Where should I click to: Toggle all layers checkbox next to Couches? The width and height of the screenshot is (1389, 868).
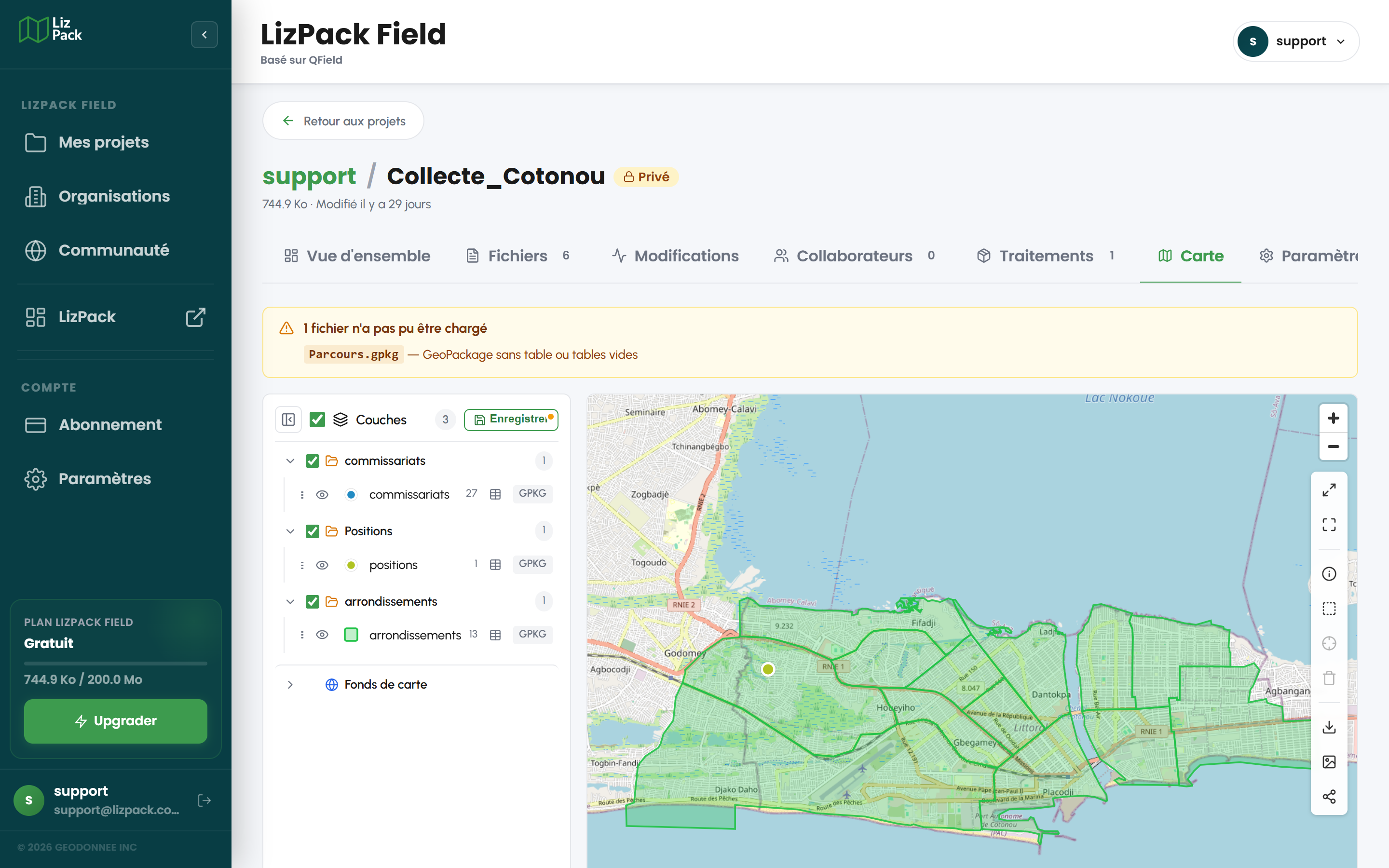pyautogui.click(x=317, y=420)
